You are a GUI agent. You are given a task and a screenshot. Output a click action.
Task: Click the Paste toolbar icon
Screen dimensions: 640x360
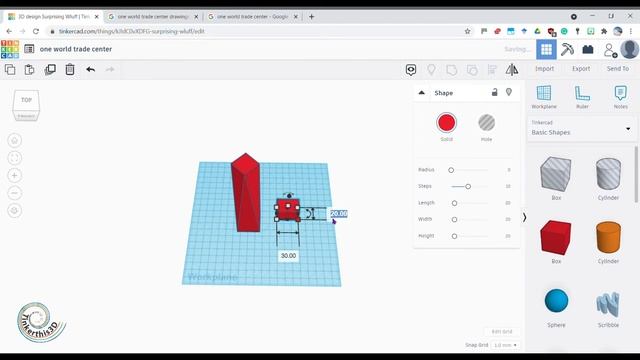[29, 69]
